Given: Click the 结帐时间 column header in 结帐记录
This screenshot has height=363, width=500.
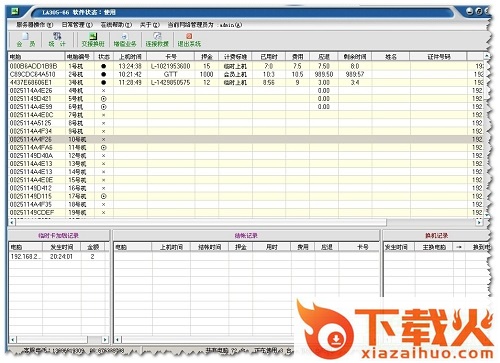Looking at the screenshot, I should coord(209,247).
